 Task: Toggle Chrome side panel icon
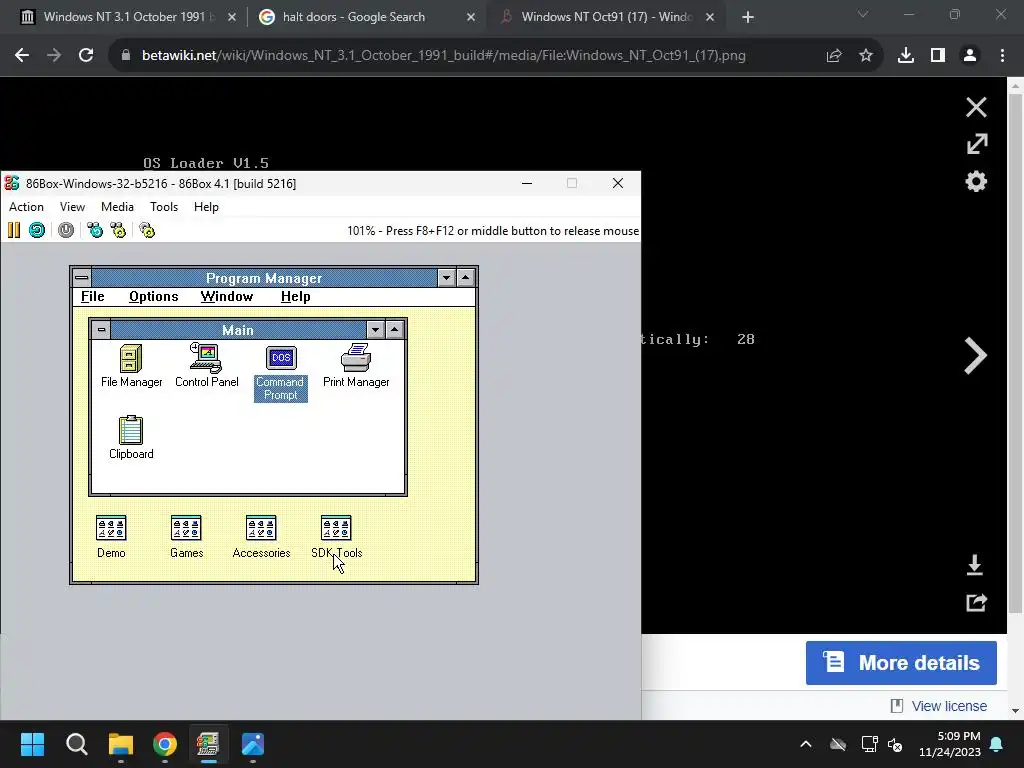pos(938,56)
